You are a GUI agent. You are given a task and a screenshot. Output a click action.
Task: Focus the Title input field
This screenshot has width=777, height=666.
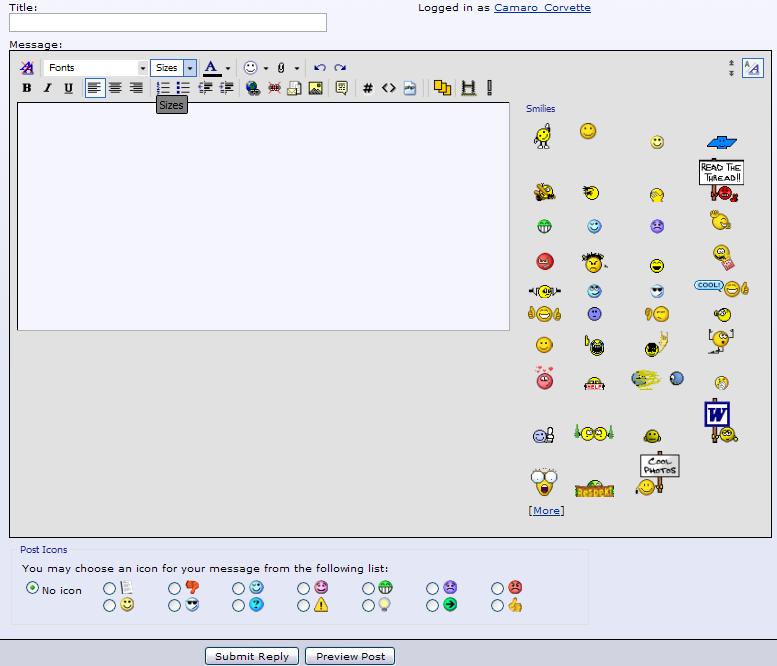click(x=168, y=22)
